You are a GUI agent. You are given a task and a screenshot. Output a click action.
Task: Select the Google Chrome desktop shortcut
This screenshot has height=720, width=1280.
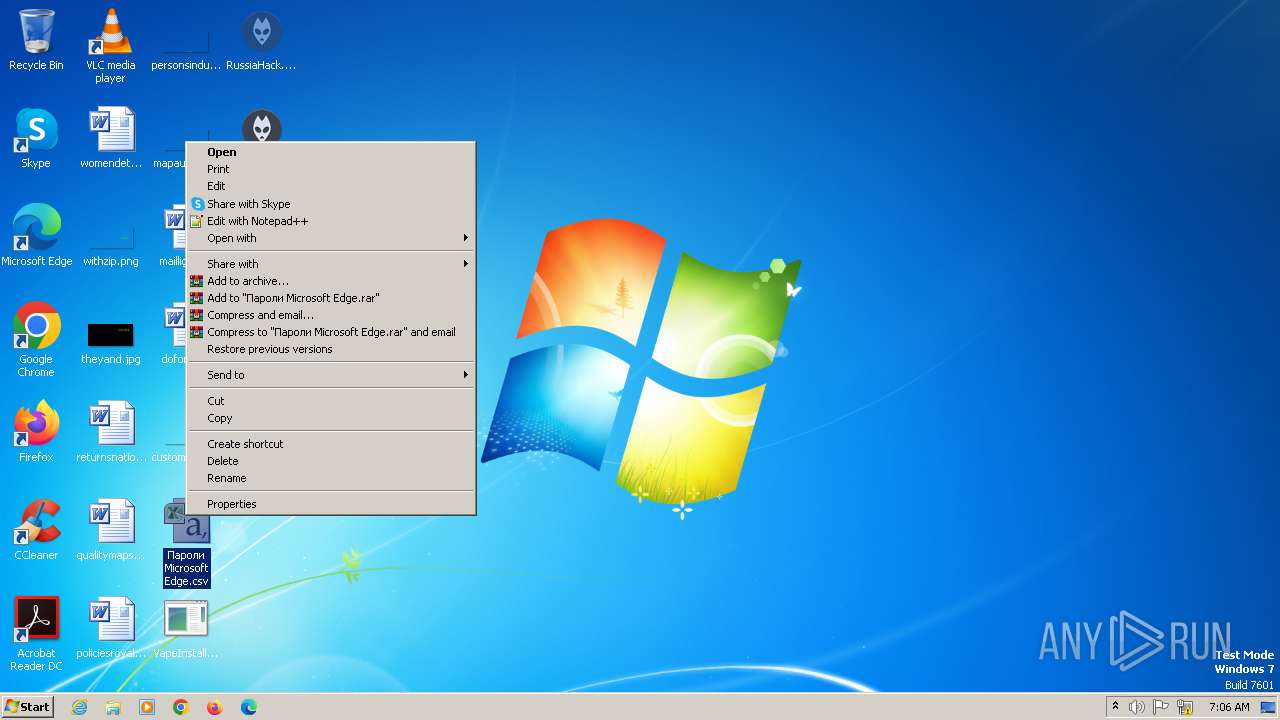tap(36, 340)
